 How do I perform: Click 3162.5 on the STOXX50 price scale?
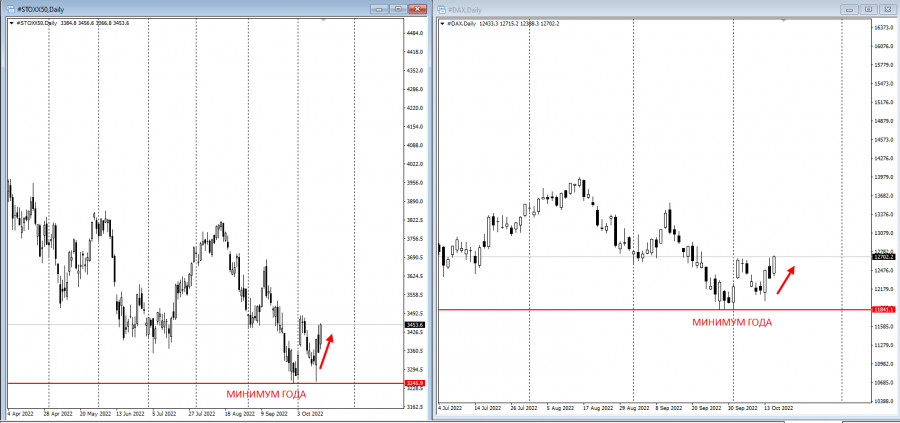(x=414, y=407)
